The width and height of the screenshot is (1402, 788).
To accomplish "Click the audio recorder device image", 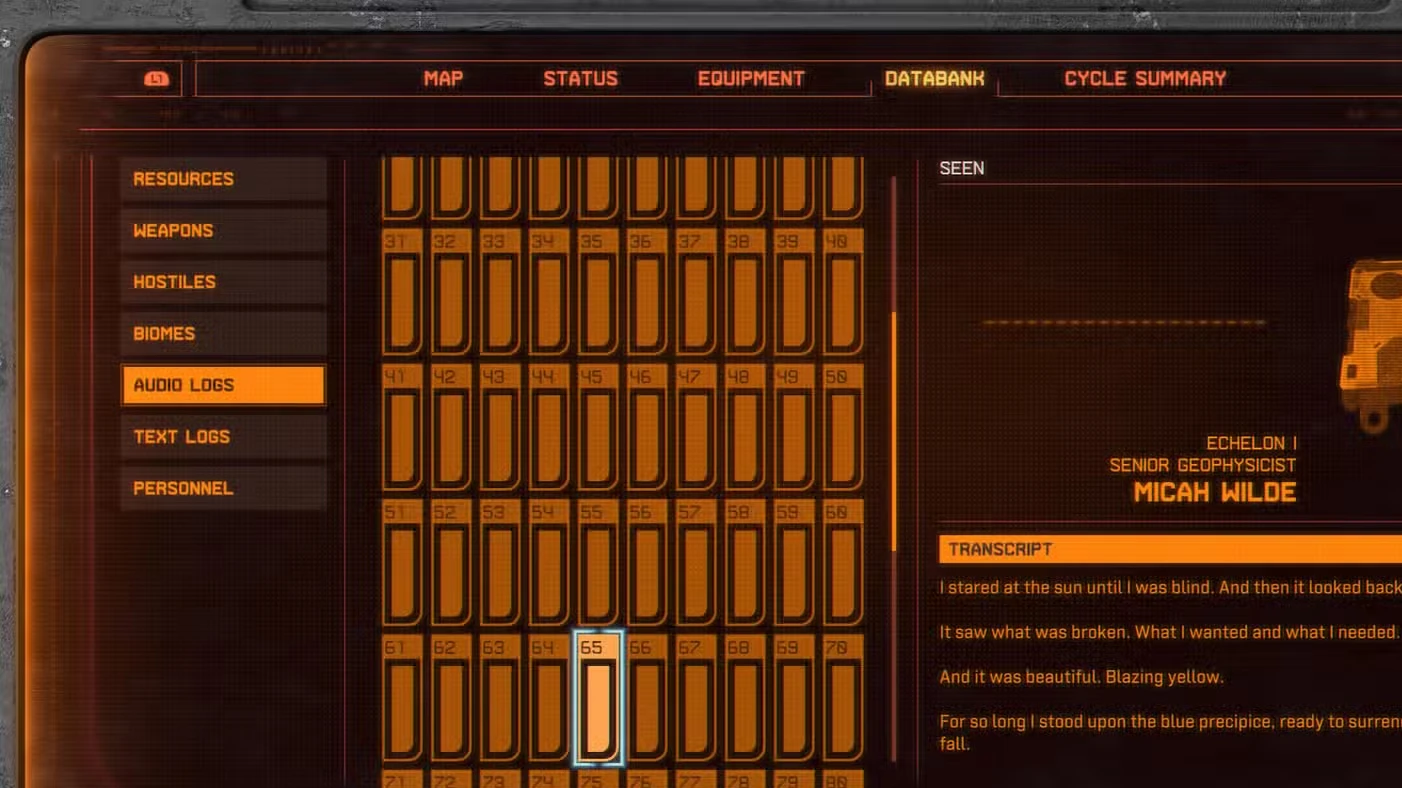I will [1370, 345].
